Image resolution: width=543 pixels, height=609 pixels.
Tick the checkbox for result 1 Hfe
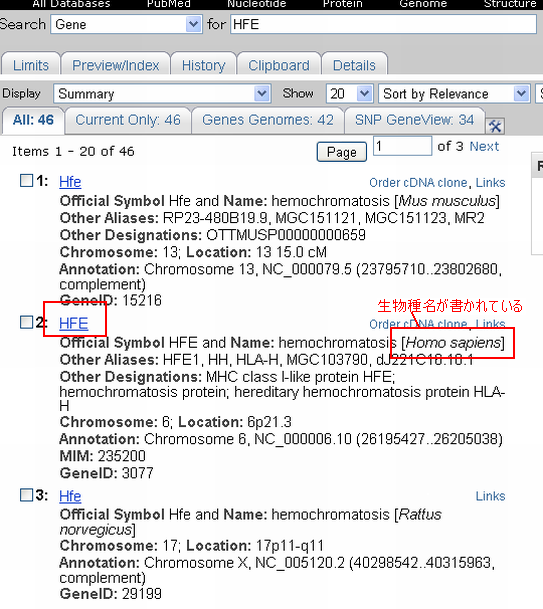point(26,180)
